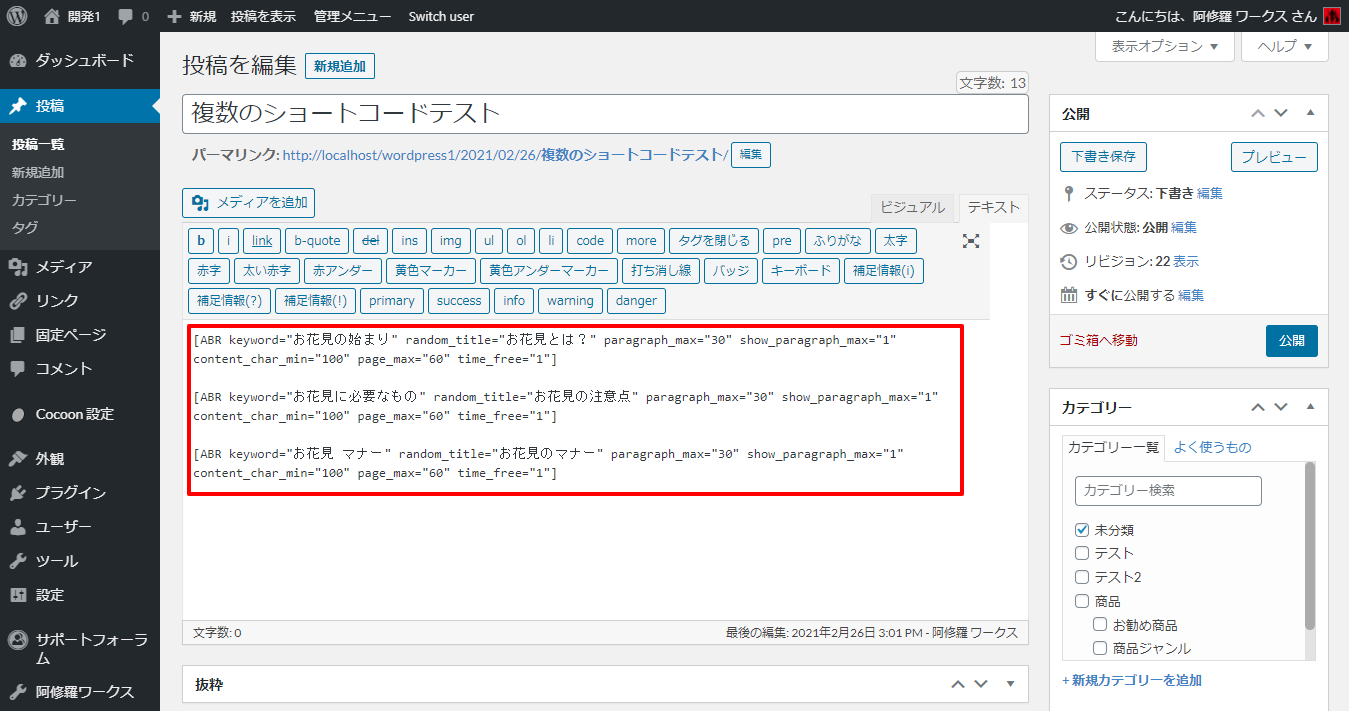Check the テスト2 category
The image size is (1349, 711).
[x=1082, y=577]
